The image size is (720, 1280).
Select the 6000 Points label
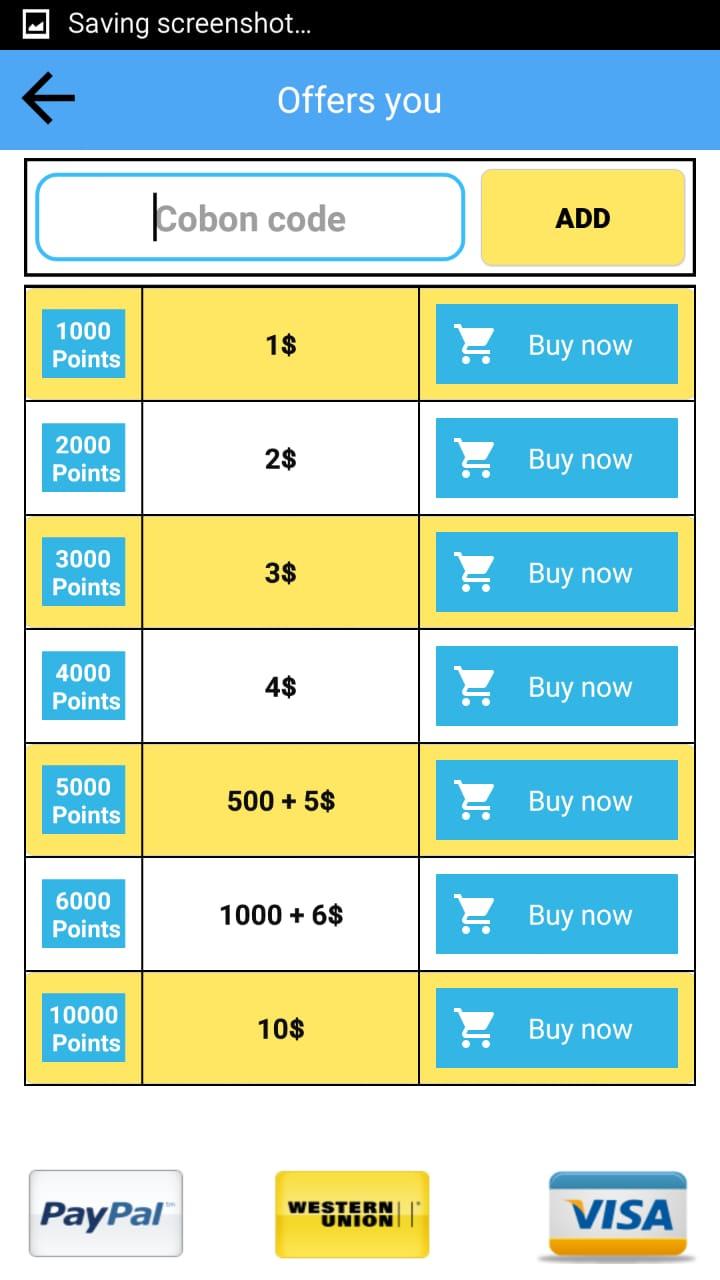[84, 915]
